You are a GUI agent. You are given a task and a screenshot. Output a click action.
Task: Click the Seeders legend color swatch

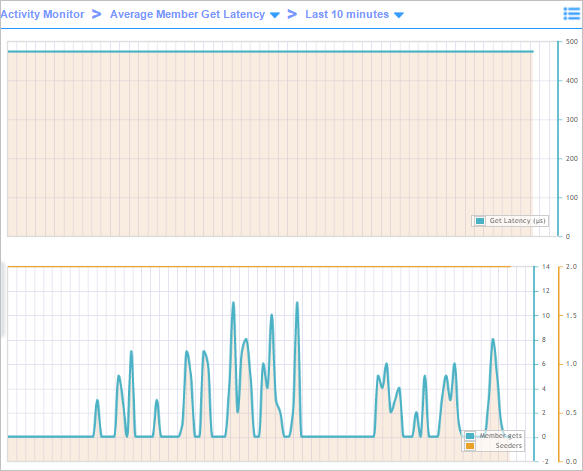[470, 446]
